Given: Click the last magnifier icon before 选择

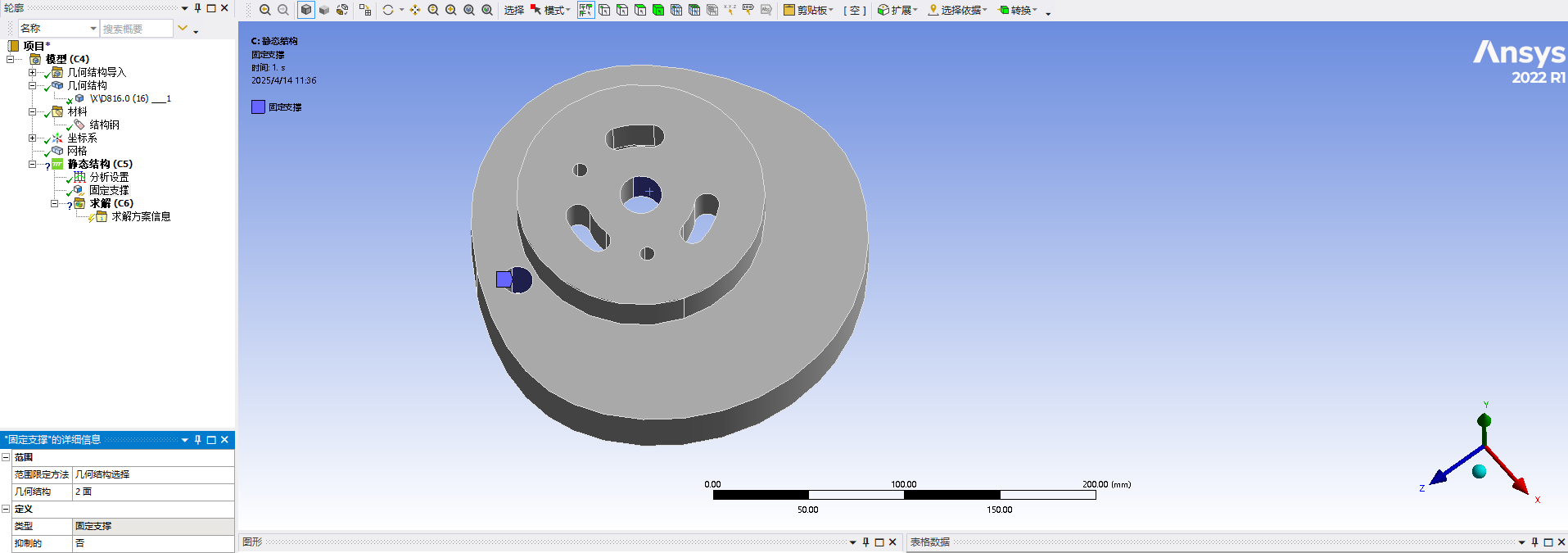Looking at the screenshot, I should click(x=487, y=10).
